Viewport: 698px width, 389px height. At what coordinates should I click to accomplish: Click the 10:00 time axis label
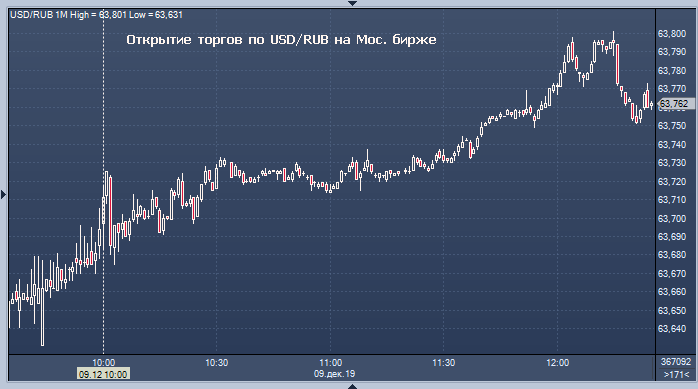[x=103, y=363]
